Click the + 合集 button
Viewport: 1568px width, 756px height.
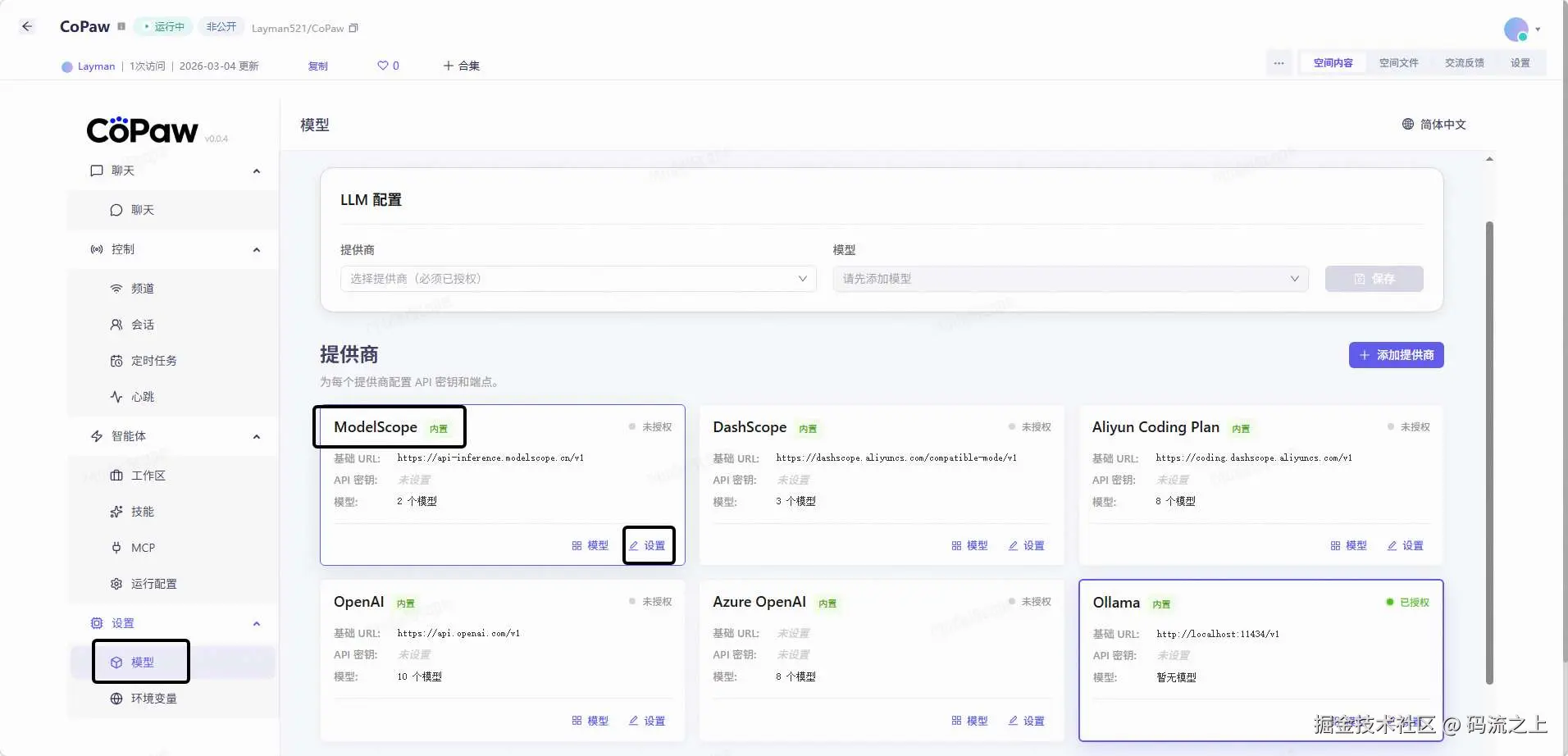pos(462,66)
